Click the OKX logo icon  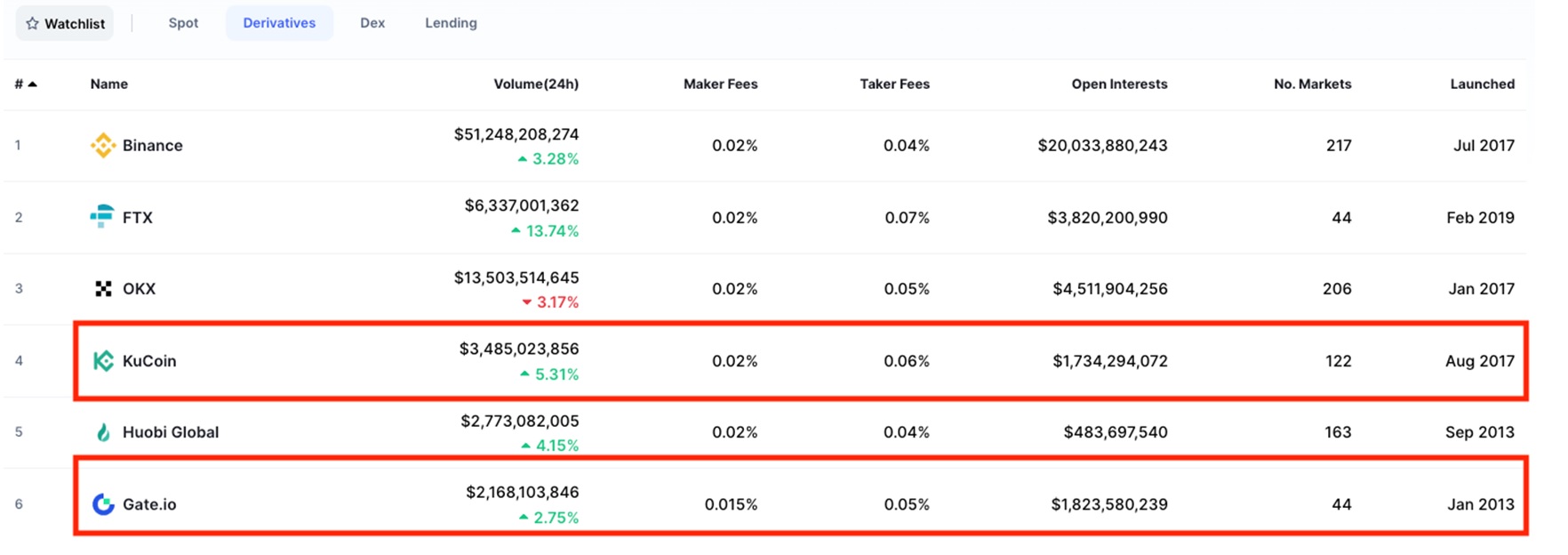tap(103, 288)
